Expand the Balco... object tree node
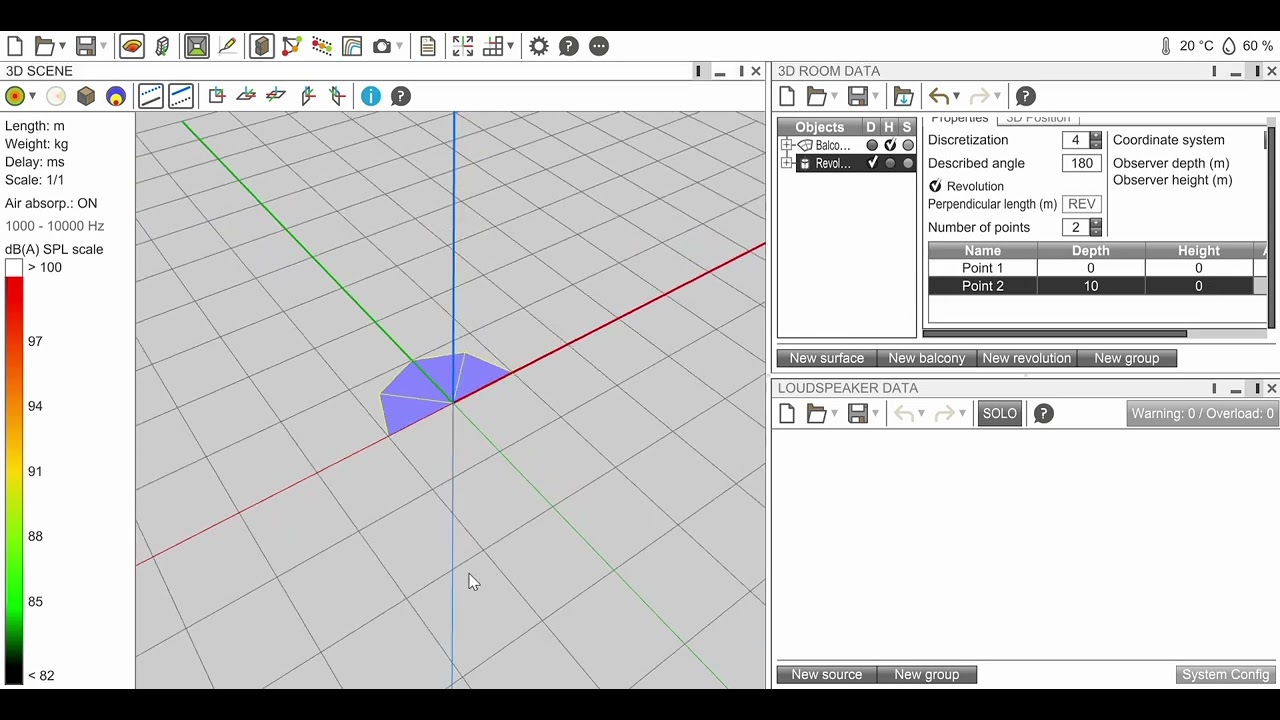 pyautogui.click(x=787, y=146)
